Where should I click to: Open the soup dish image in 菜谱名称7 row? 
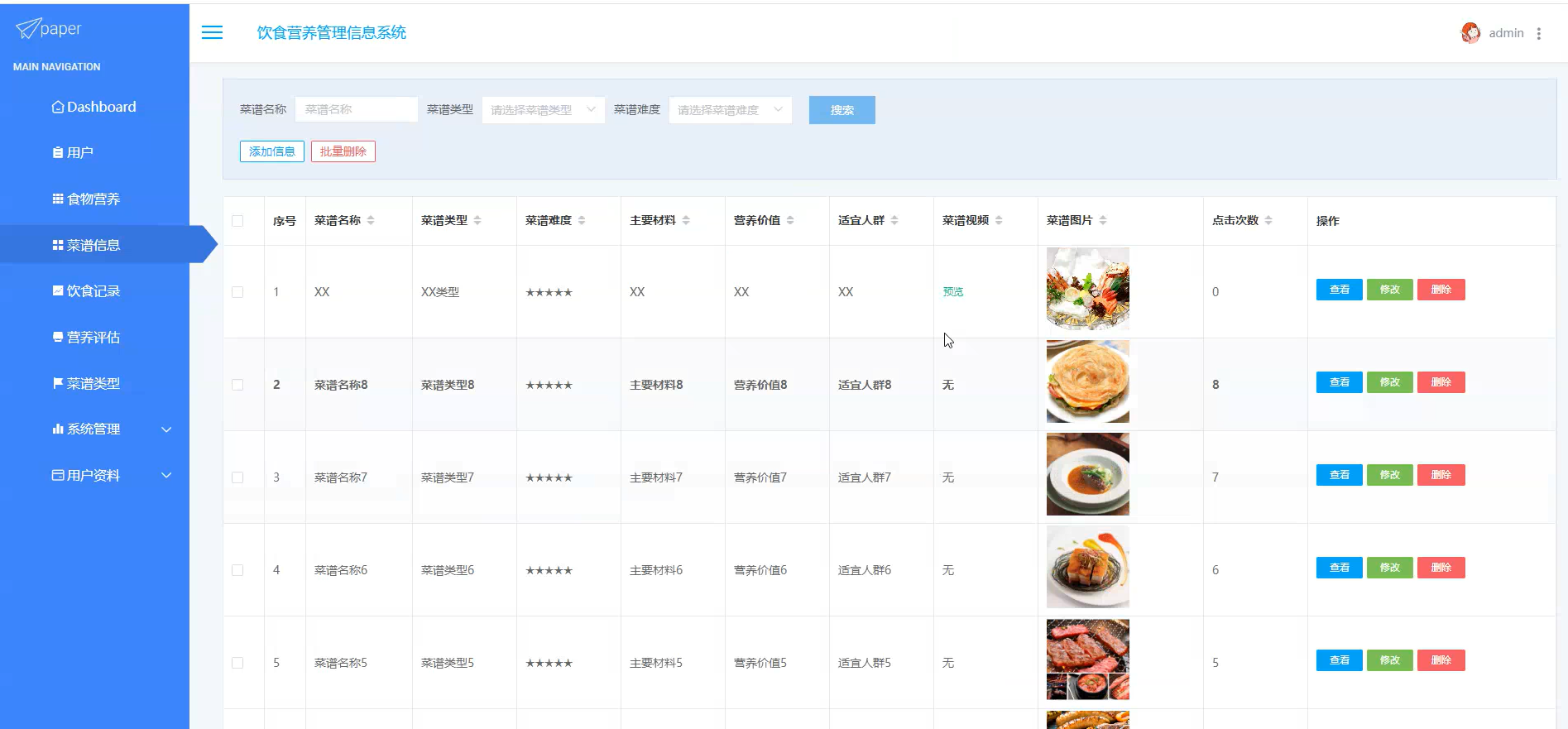click(x=1087, y=474)
